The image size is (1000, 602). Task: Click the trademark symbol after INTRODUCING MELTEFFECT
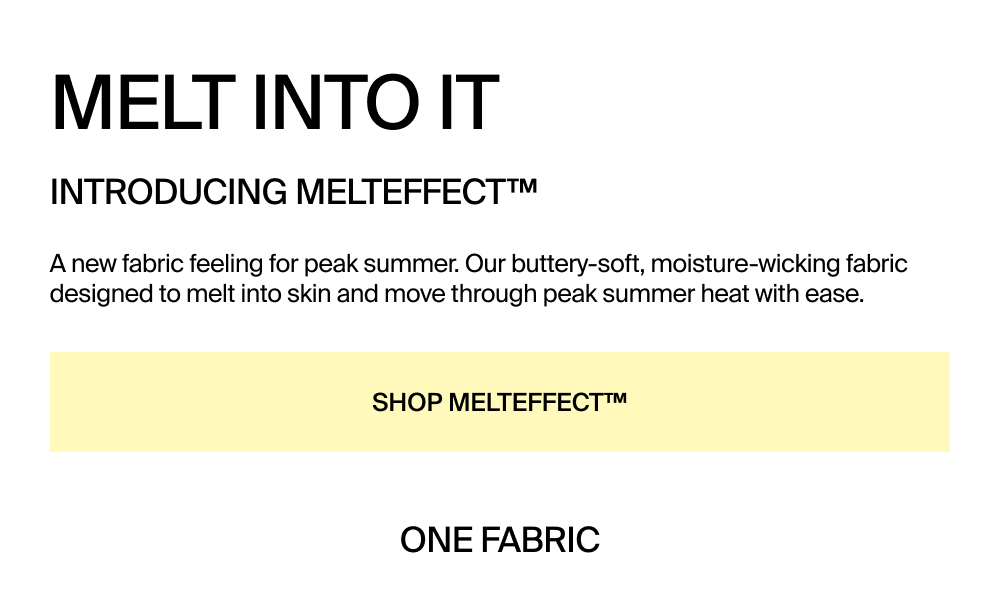[x=523, y=186]
